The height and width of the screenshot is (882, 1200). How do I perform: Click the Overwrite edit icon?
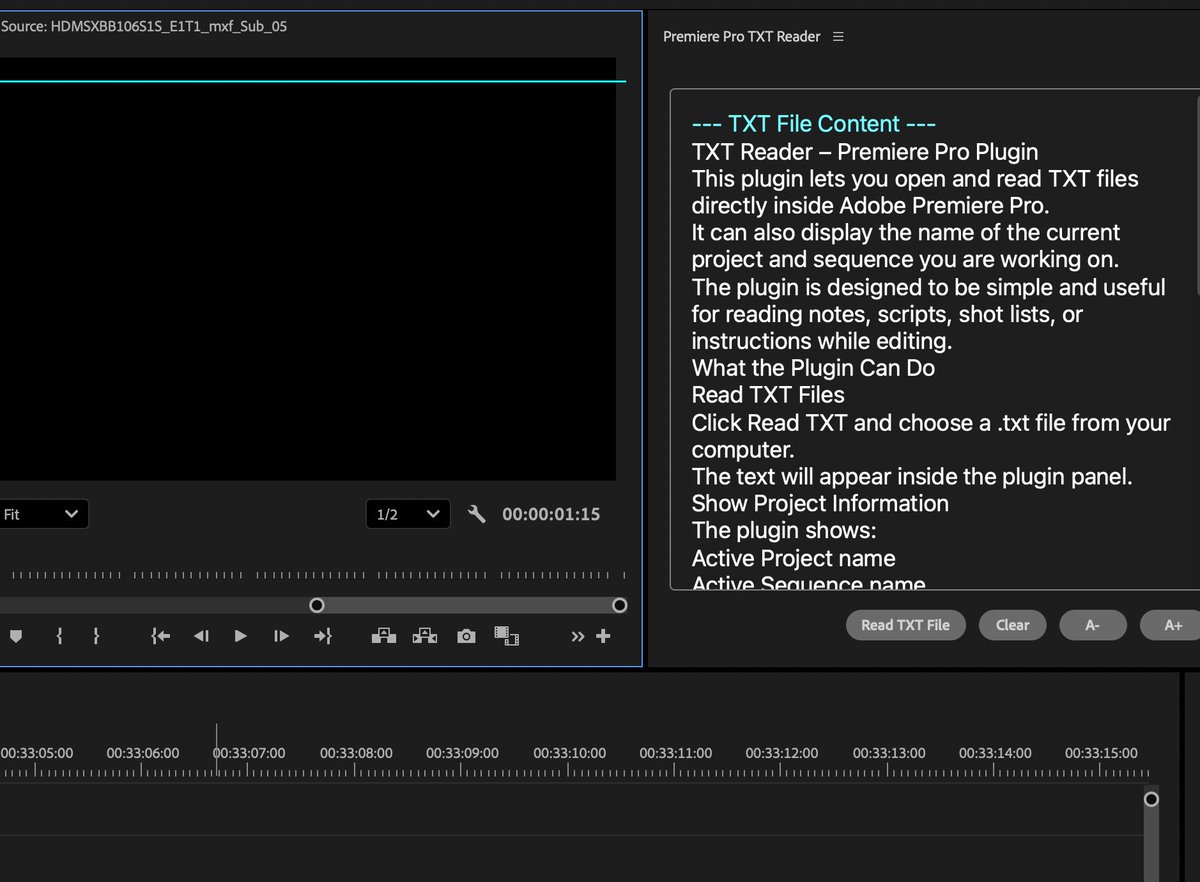click(x=425, y=636)
